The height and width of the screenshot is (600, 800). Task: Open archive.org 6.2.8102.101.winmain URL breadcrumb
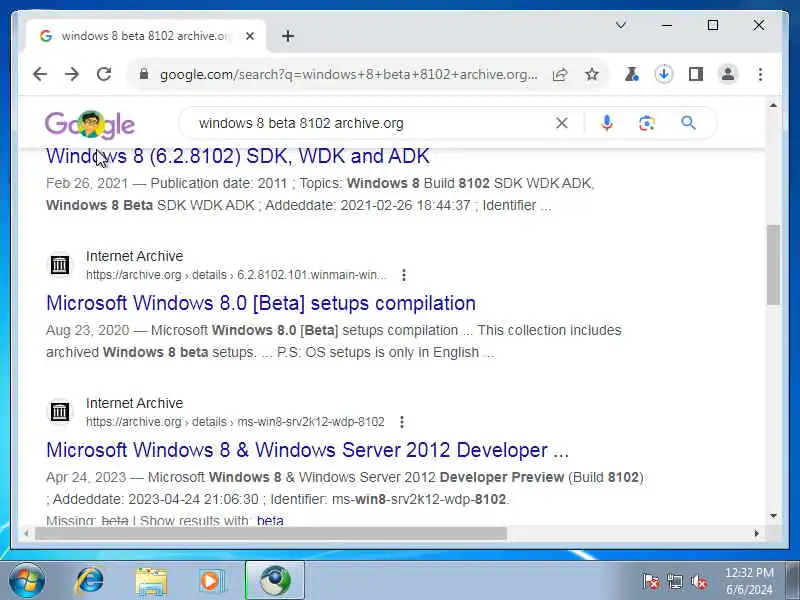tap(236, 275)
